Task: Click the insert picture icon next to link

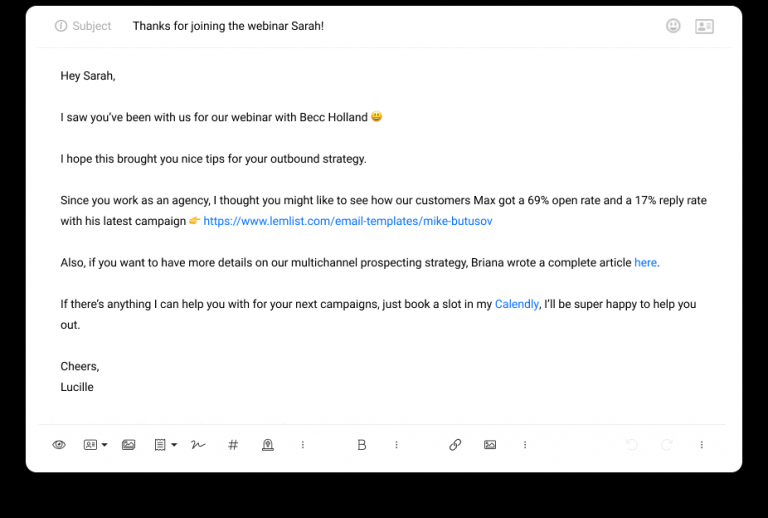Action: [x=490, y=445]
